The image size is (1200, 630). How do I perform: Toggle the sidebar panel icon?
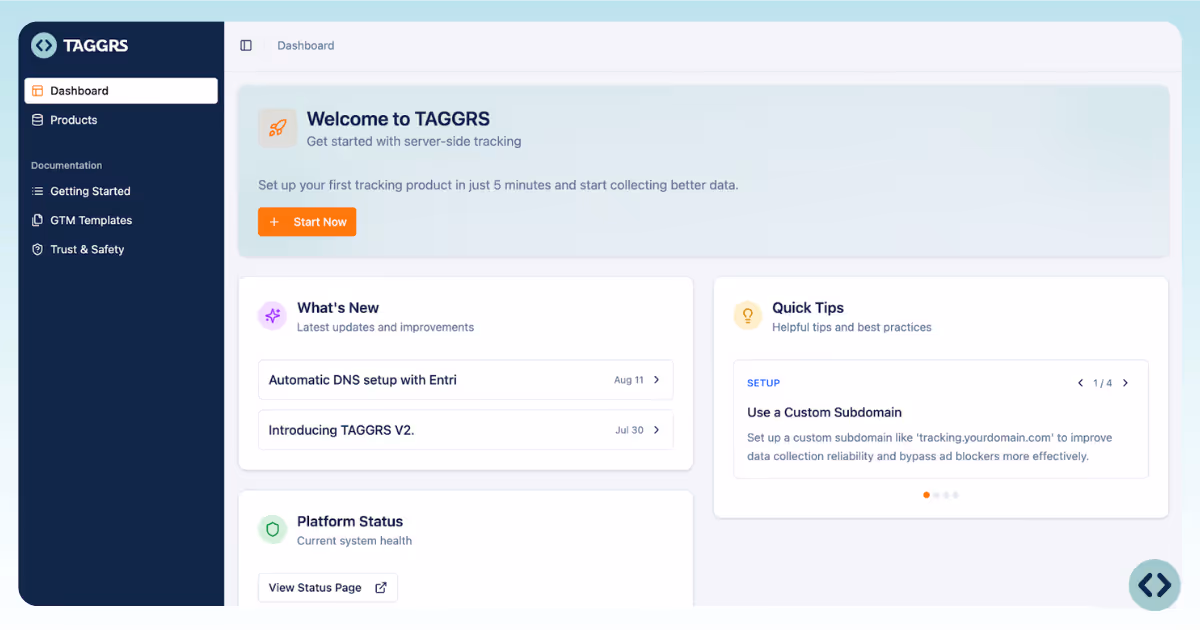click(x=246, y=46)
